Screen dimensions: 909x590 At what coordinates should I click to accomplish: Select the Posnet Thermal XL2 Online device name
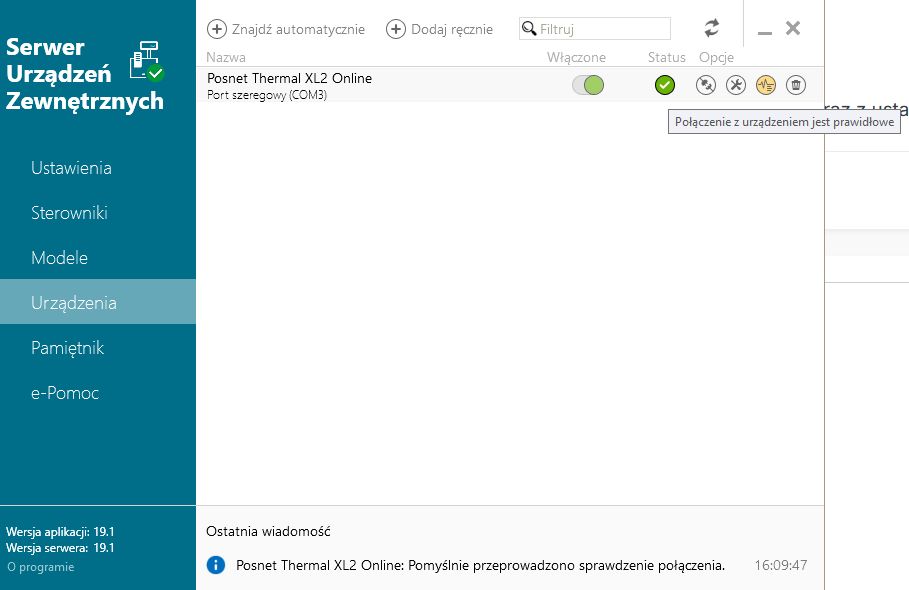(x=289, y=78)
